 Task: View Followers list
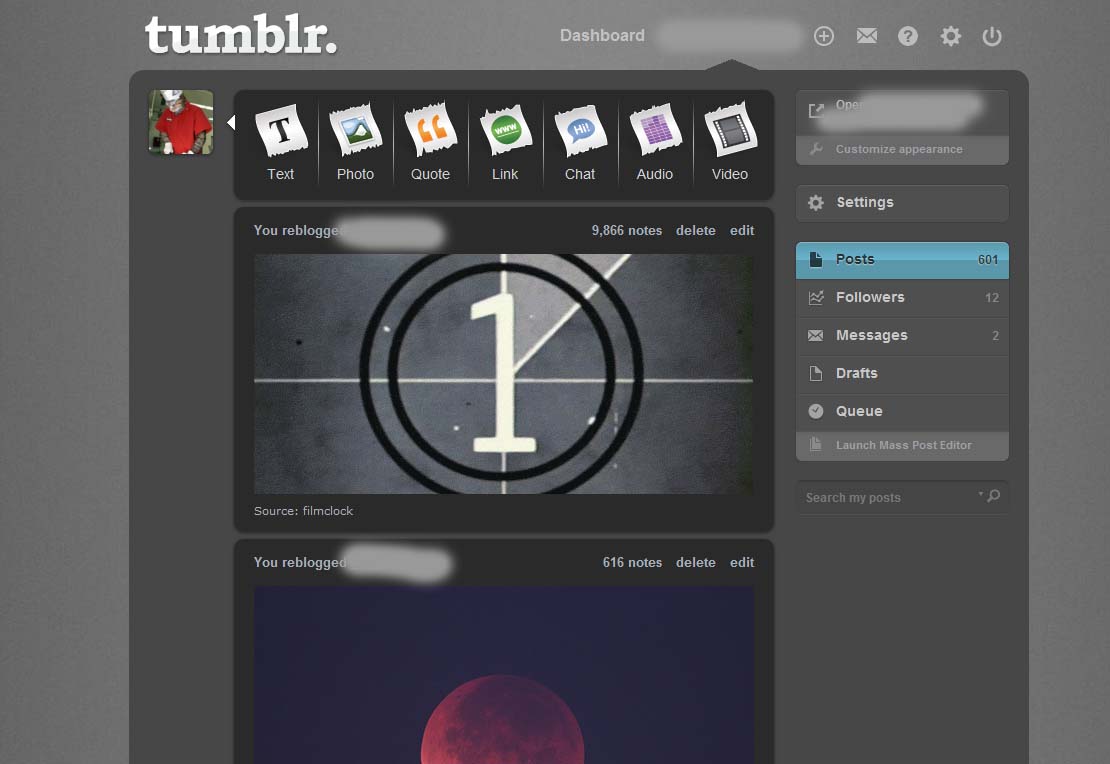pos(902,297)
